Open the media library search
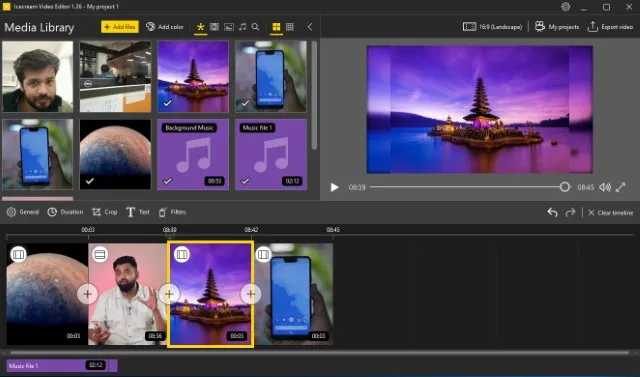The height and width of the screenshot is (377, 640). [x=256, y=27]
